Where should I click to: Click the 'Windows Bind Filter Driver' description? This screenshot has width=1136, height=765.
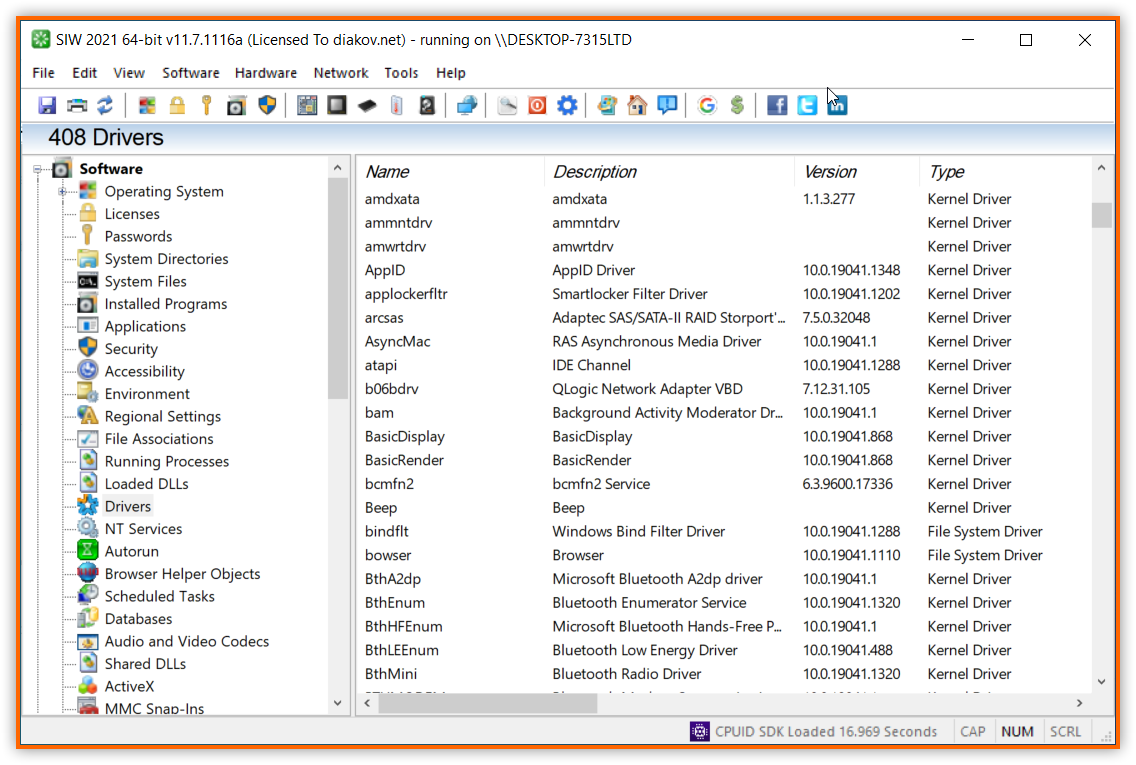[x=638, y=532]
